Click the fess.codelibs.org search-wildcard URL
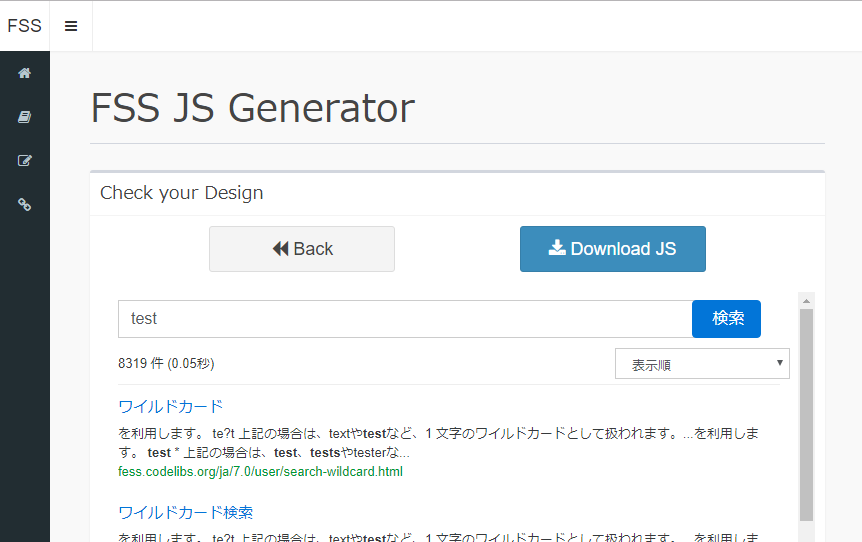This screenshot has width=862, height=542. [x=260, y=471]
